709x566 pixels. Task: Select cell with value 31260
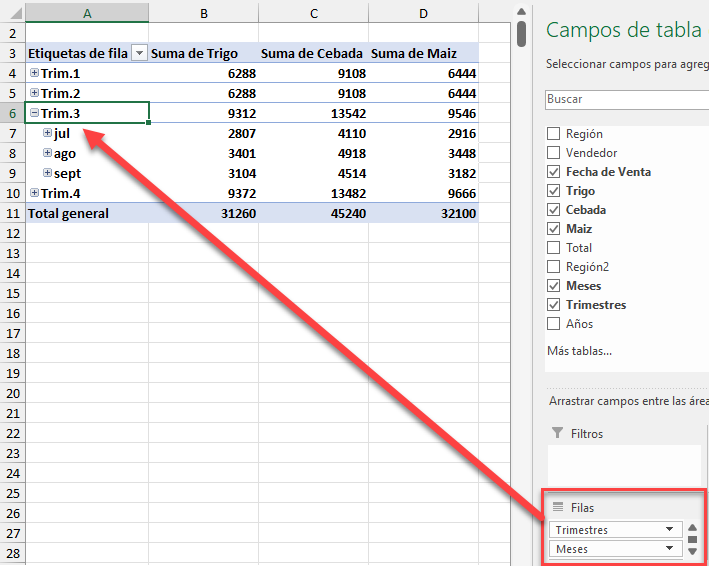pos(203,213)
